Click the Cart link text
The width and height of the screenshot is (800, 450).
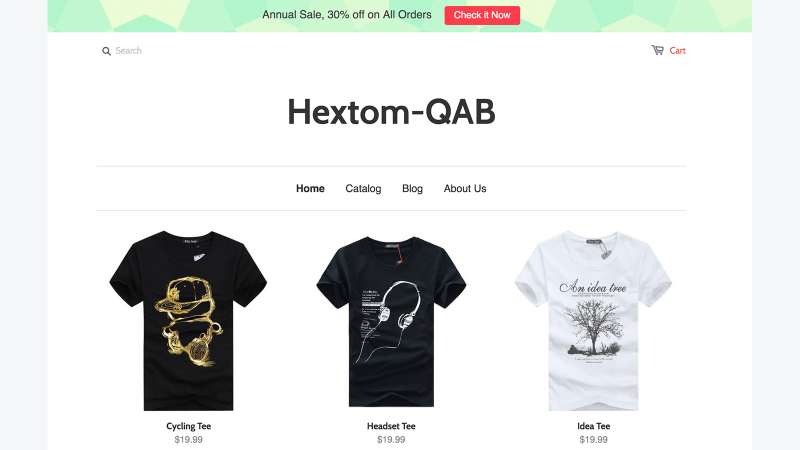click(678, 51)
